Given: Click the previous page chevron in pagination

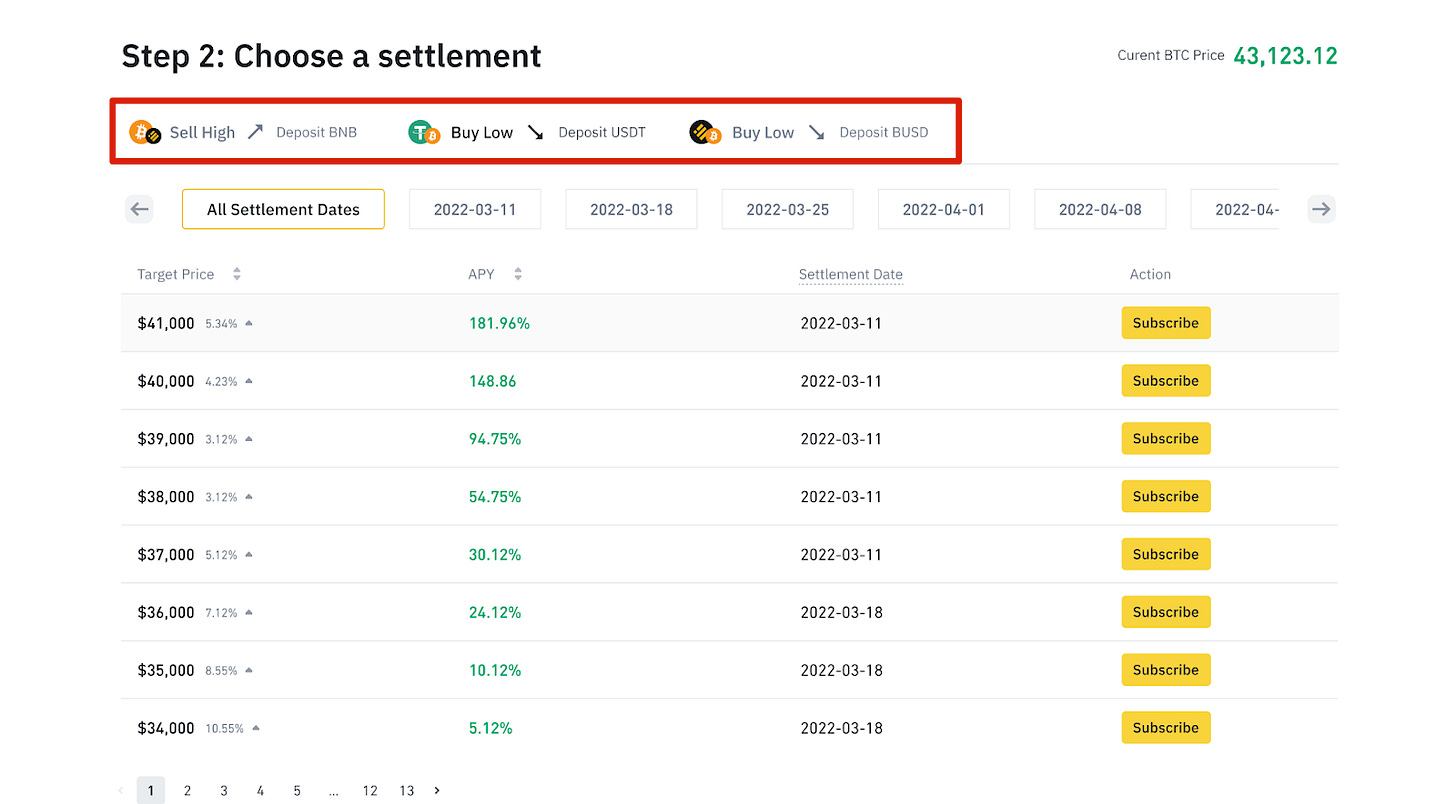Looking at the screenshot, I should pyautogui.click(x=120, y=790).
